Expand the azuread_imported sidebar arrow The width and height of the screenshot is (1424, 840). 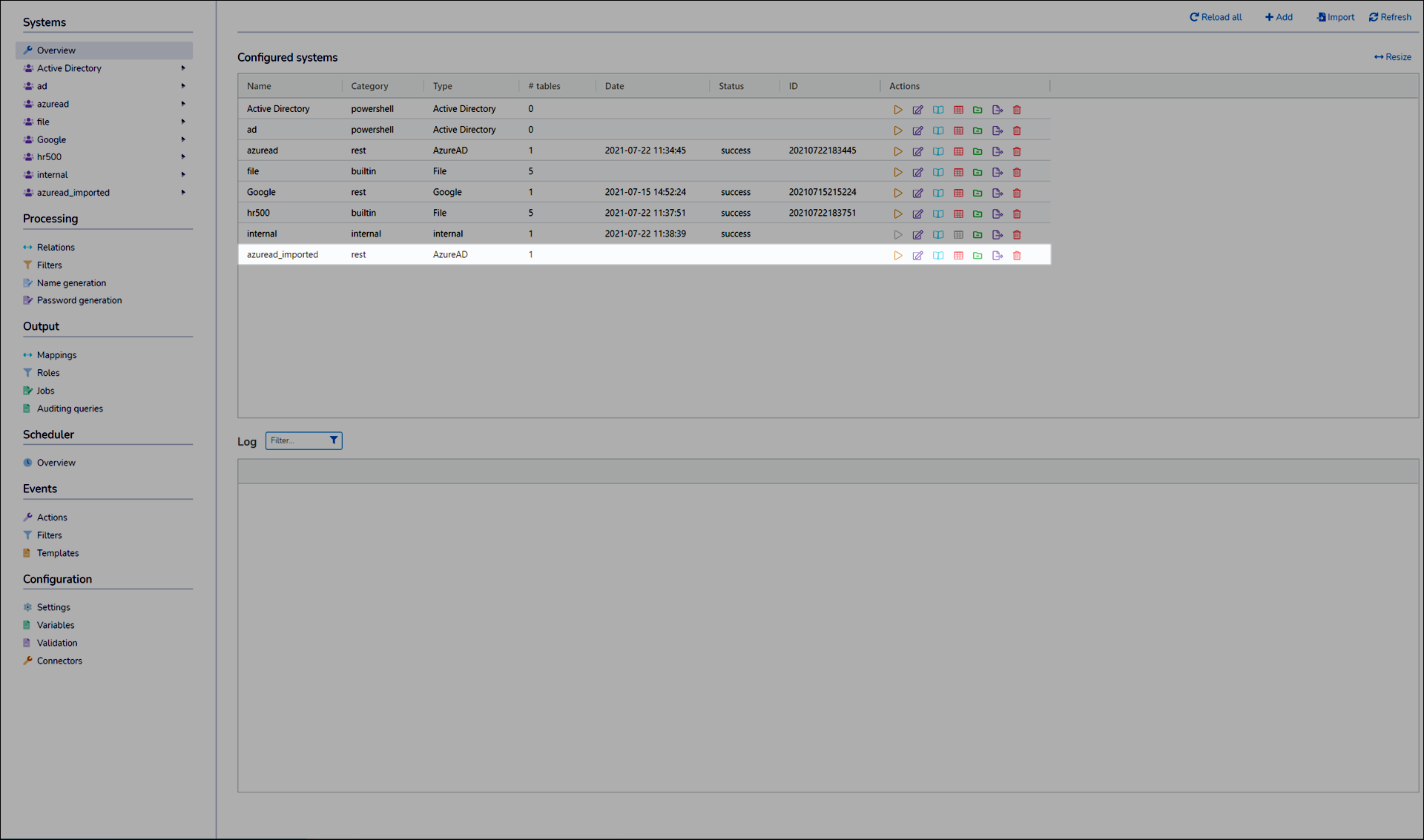(183, 193)
